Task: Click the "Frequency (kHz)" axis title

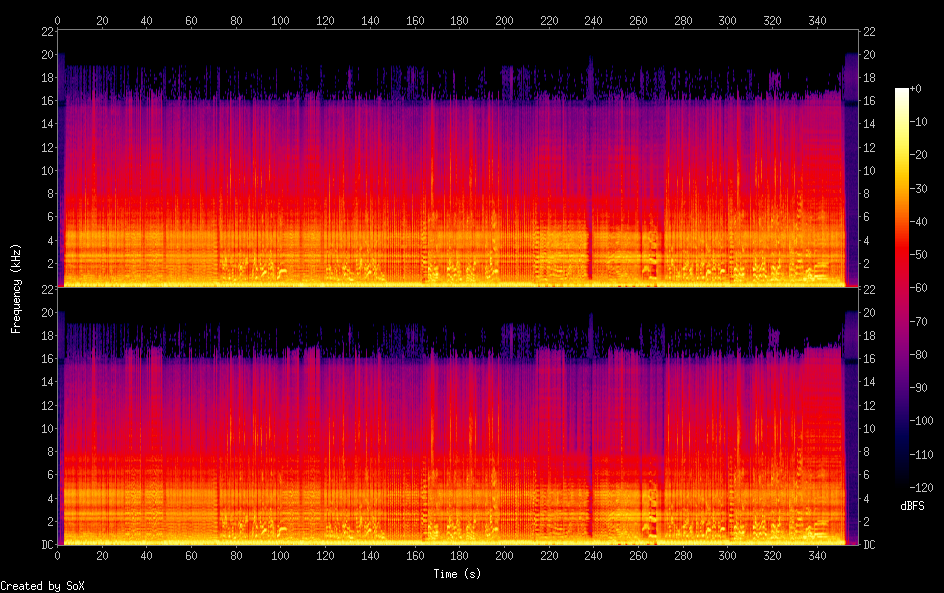Action: 16,289
